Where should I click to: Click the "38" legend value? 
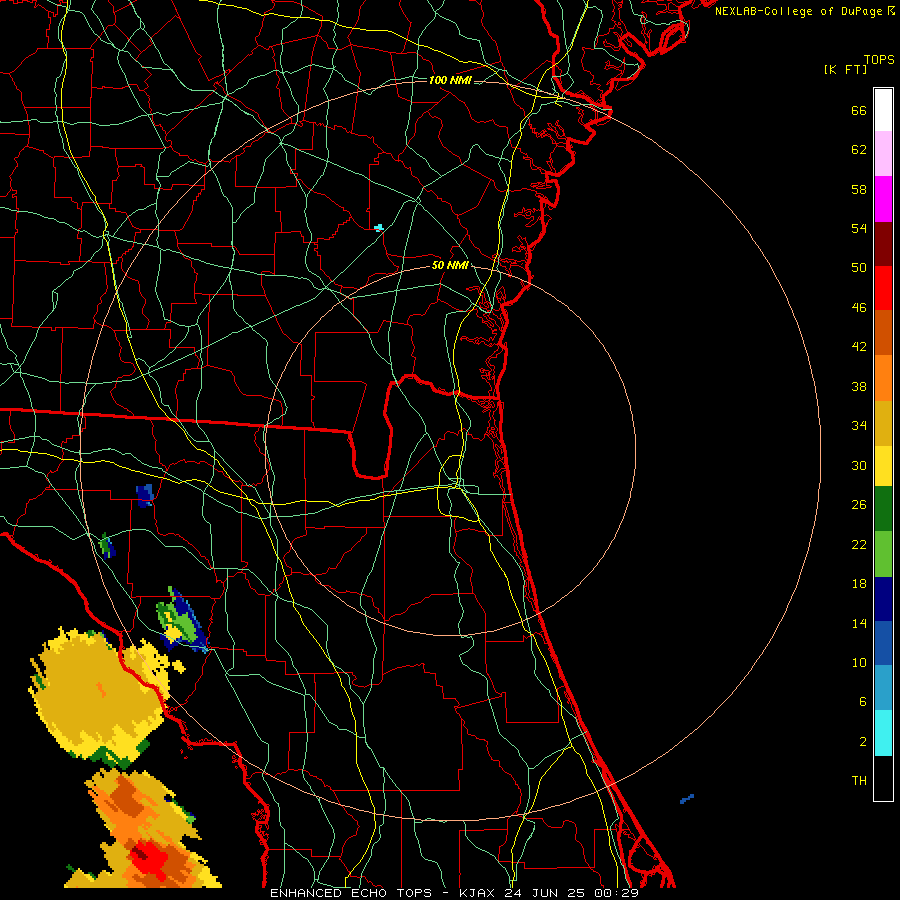859,387
